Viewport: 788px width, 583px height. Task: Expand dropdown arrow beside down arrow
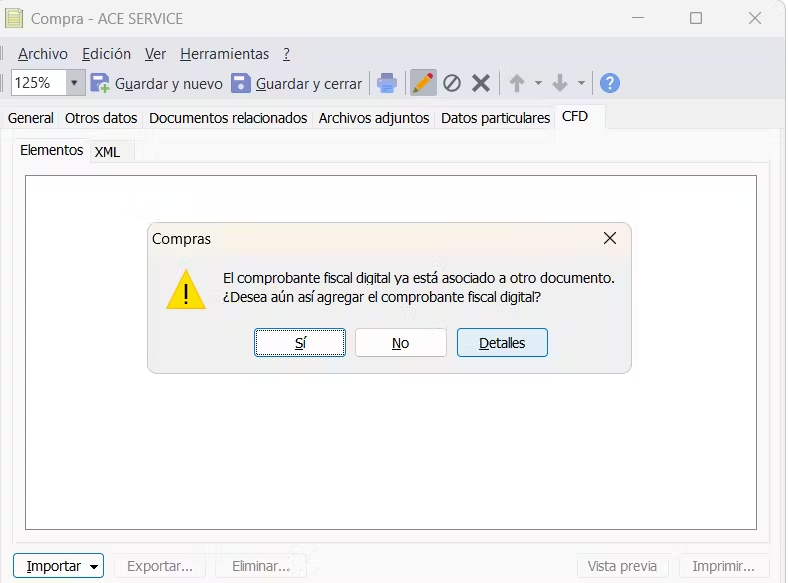pyautogui.click(x=581, y=83)
